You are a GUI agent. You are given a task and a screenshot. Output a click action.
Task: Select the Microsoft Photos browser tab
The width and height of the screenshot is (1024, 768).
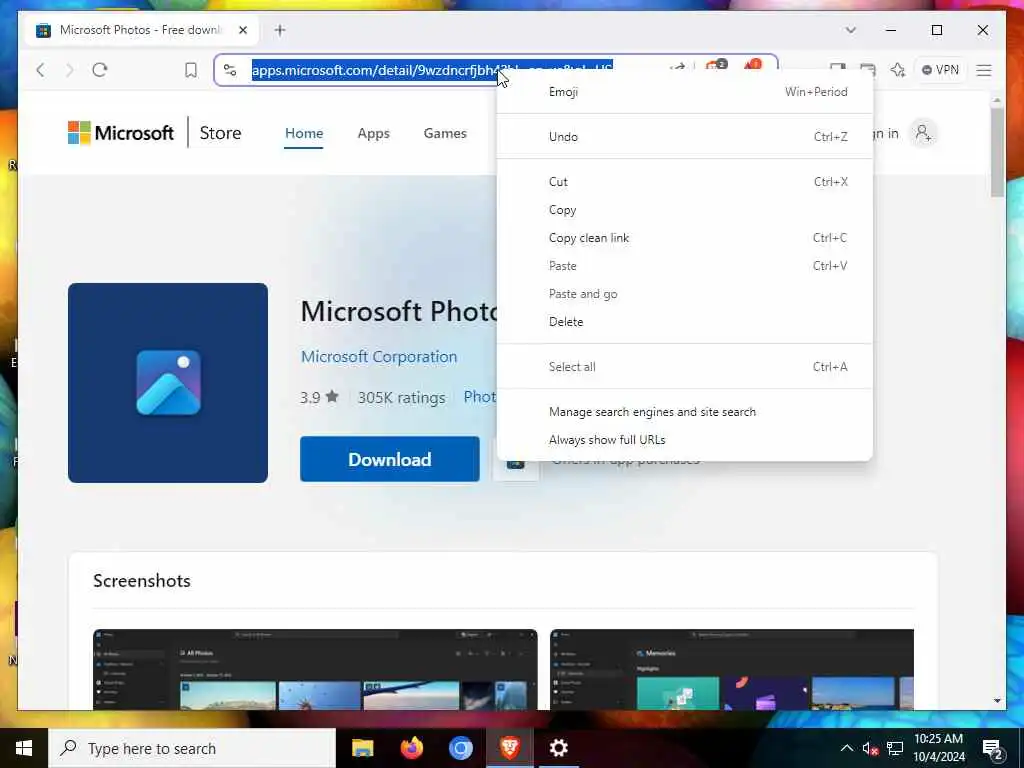click(142, 30)
